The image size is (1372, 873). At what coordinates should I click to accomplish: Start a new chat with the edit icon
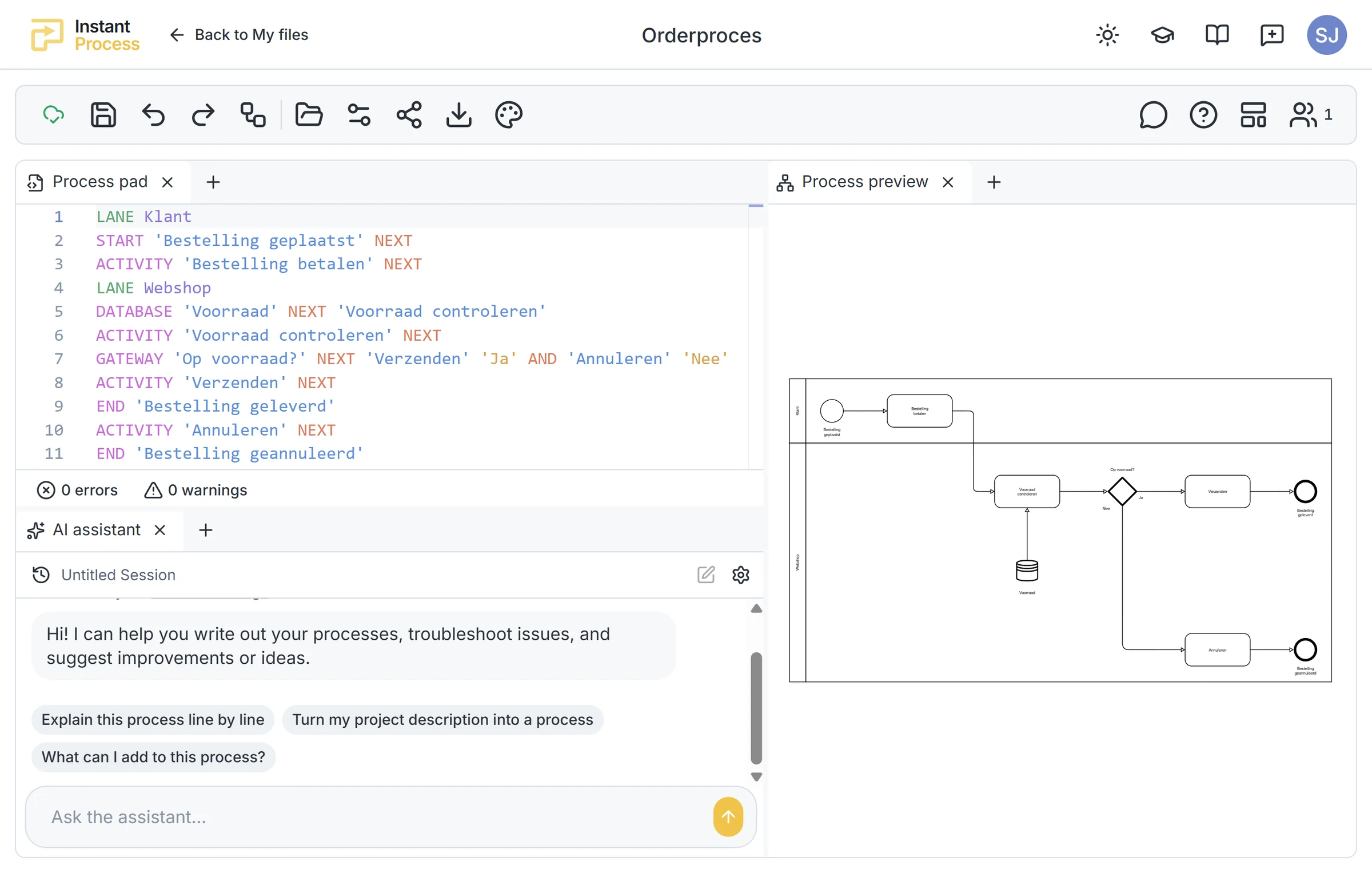point(706,575)
